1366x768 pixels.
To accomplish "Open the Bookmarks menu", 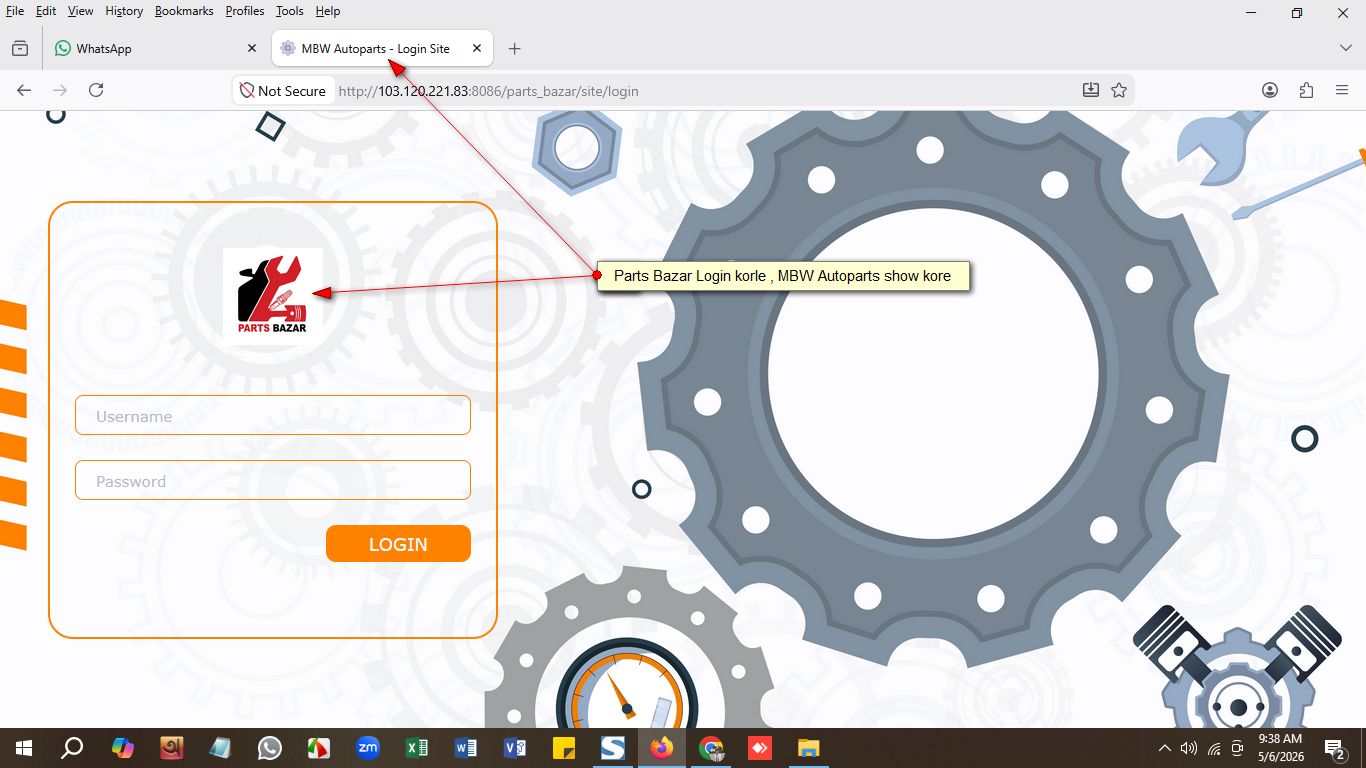I will (x=184, y=11).
